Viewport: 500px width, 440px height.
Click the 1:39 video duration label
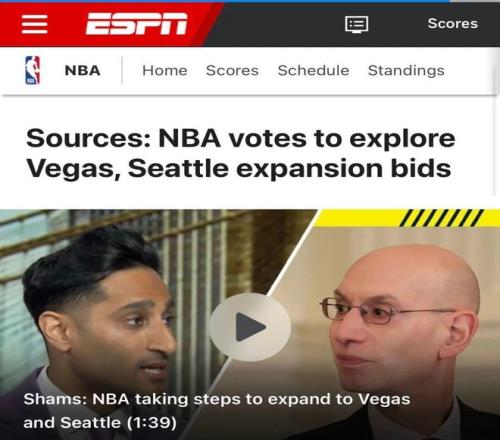click(x=152, y=423)
